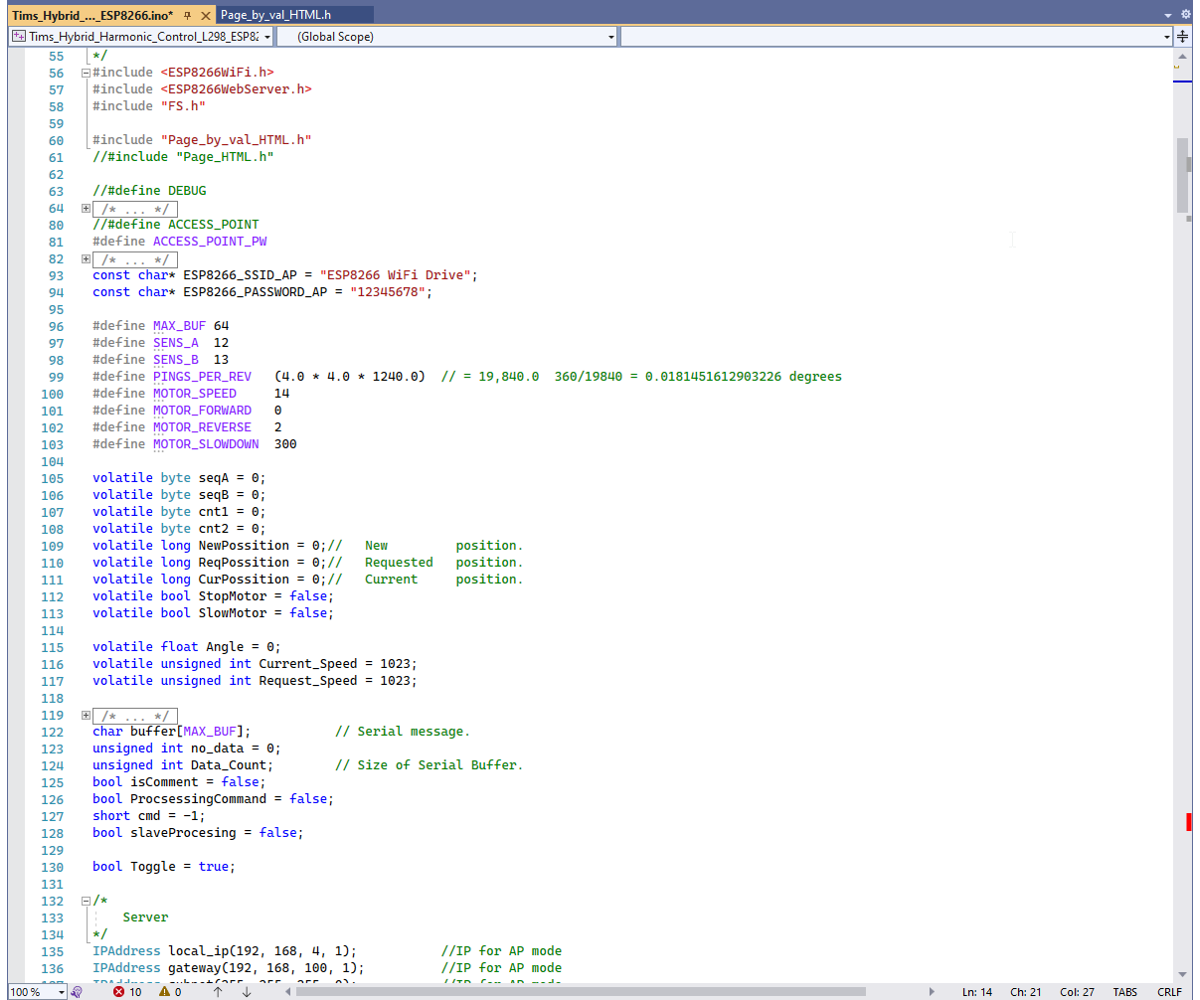Screen dimensions: 1200x1000
Task: Click the // Serial message. comment
Action: pos(402,732)
